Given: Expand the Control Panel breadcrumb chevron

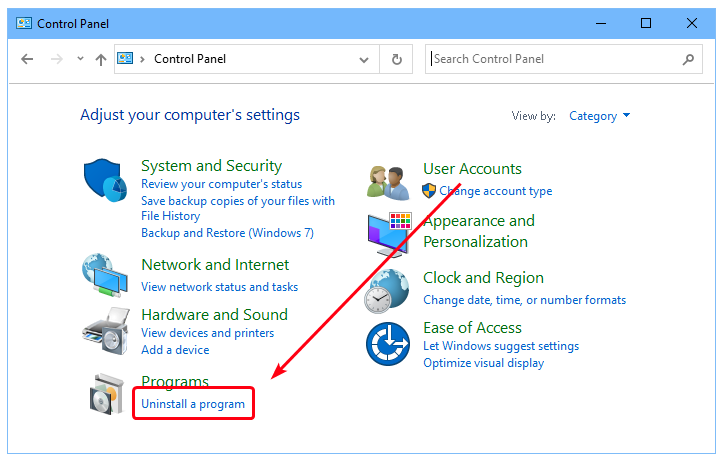Looking at the screenshot, I should pos(142,59).
